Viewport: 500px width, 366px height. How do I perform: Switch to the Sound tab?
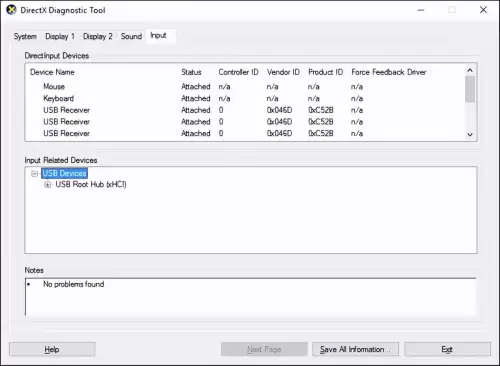tap(131, 36)
